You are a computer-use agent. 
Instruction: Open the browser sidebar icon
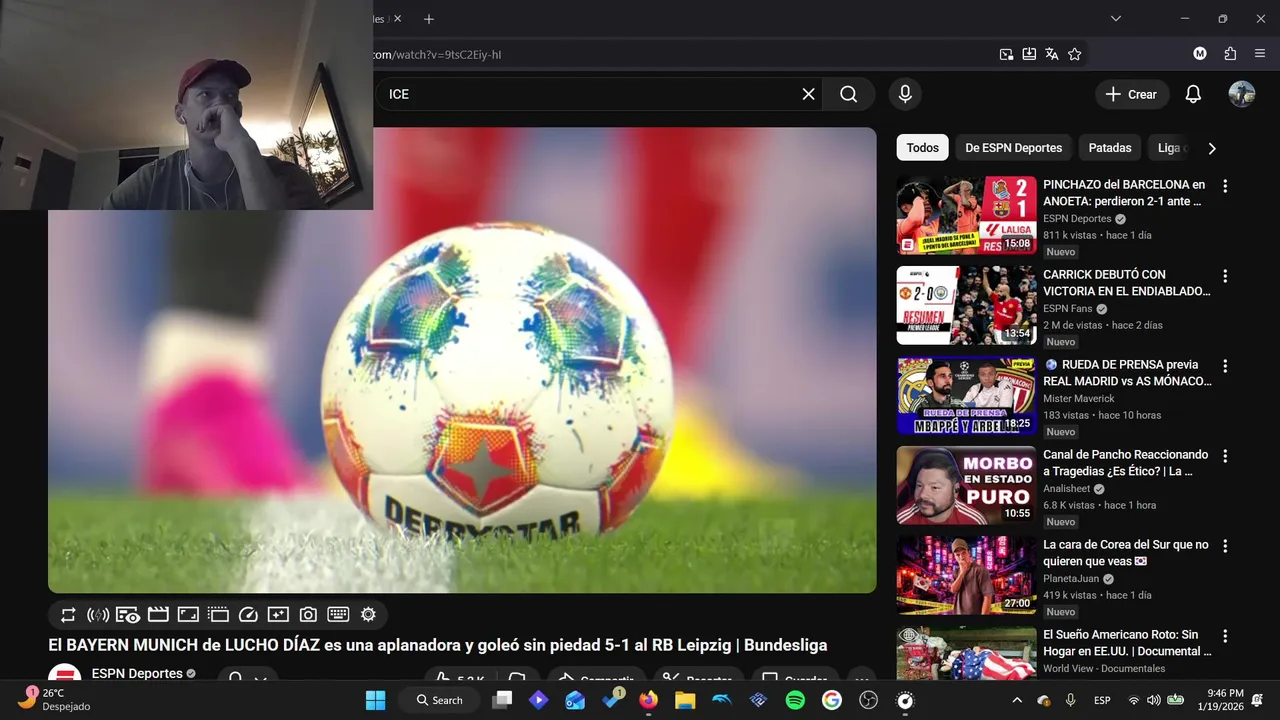click(x=1261, y=54)
